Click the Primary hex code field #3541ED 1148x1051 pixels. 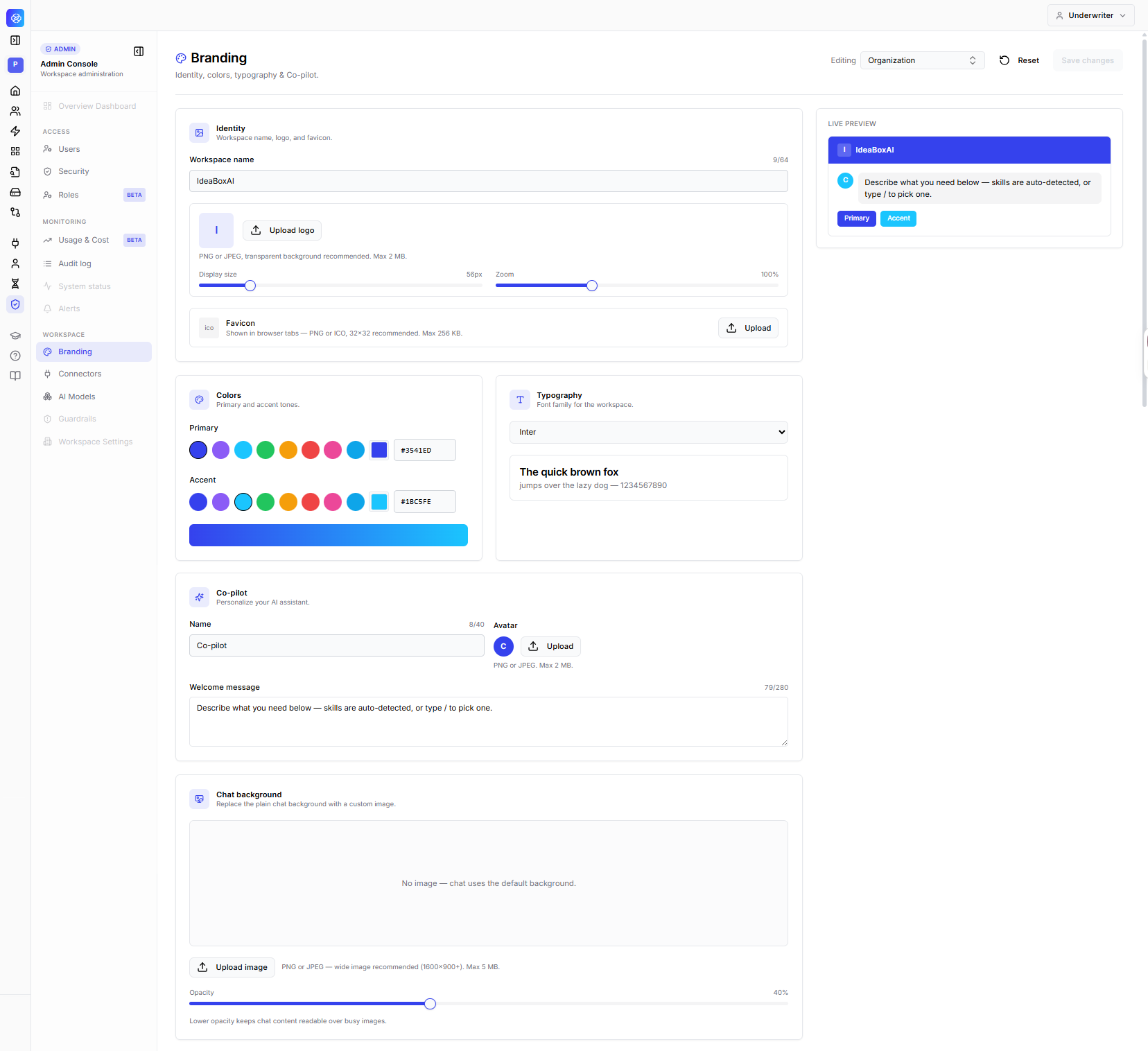tap(424, 450)
